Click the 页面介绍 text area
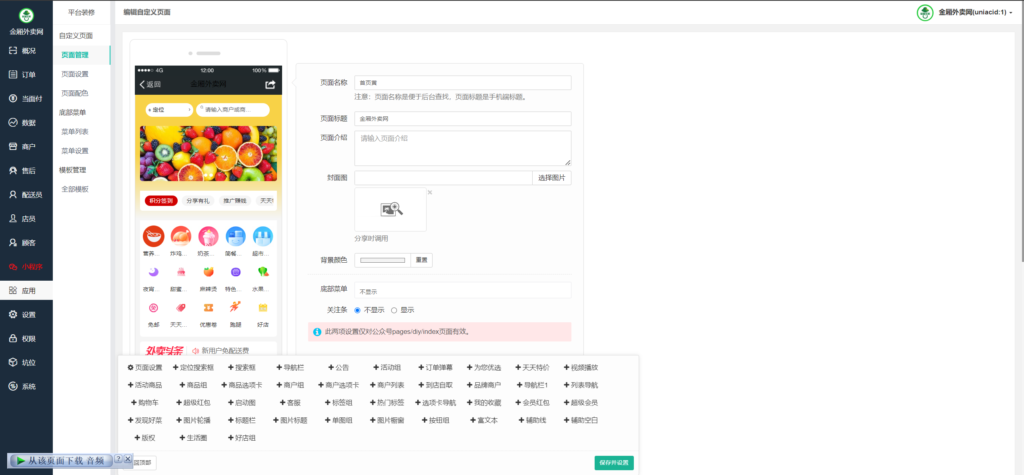 click(x=462, y=148)
